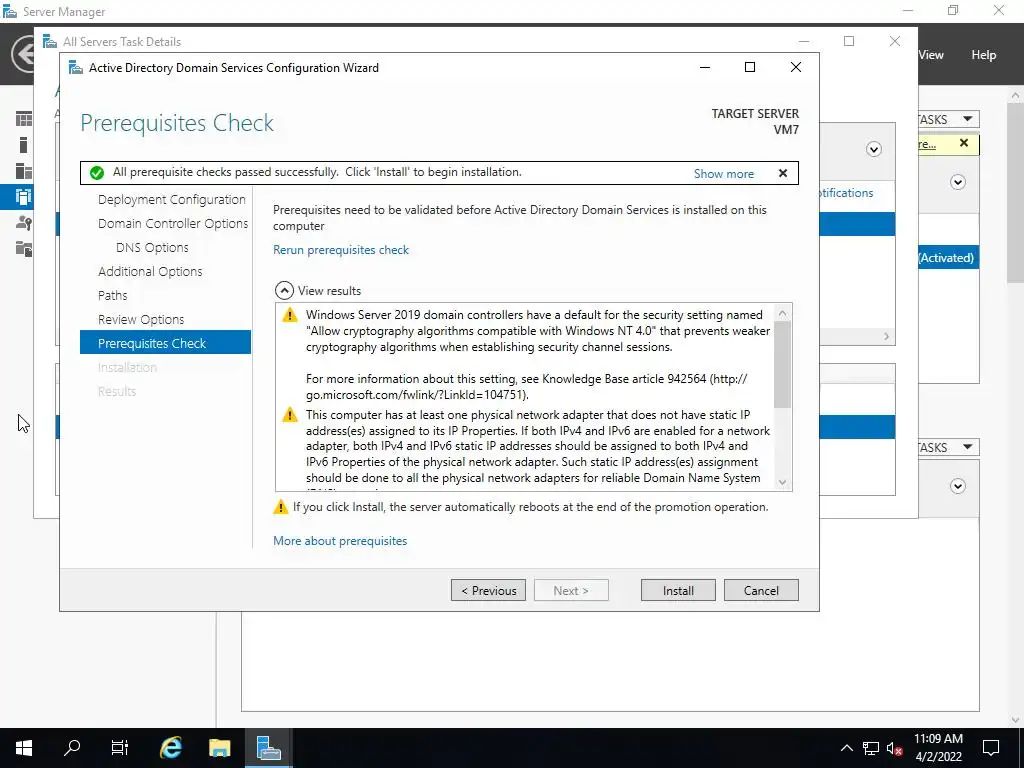Open taskbar search magnifier
Screen dimensions: 1024x768
[x=72, y=748]
